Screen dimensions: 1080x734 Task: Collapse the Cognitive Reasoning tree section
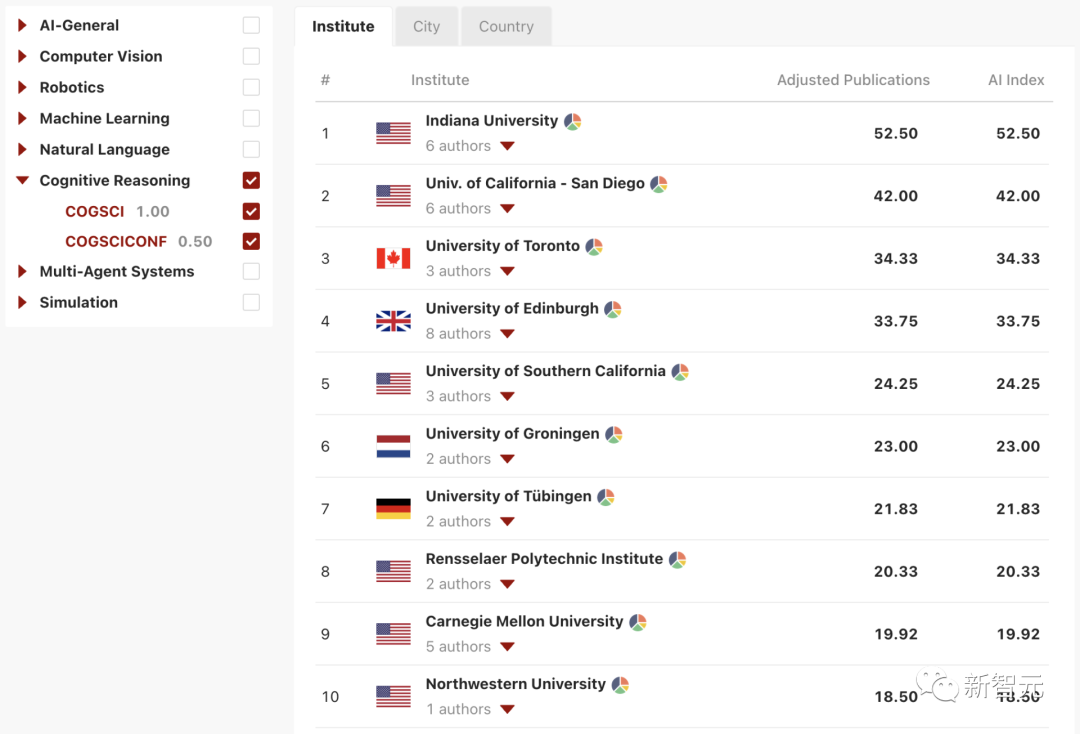click(x=23, y=181)
